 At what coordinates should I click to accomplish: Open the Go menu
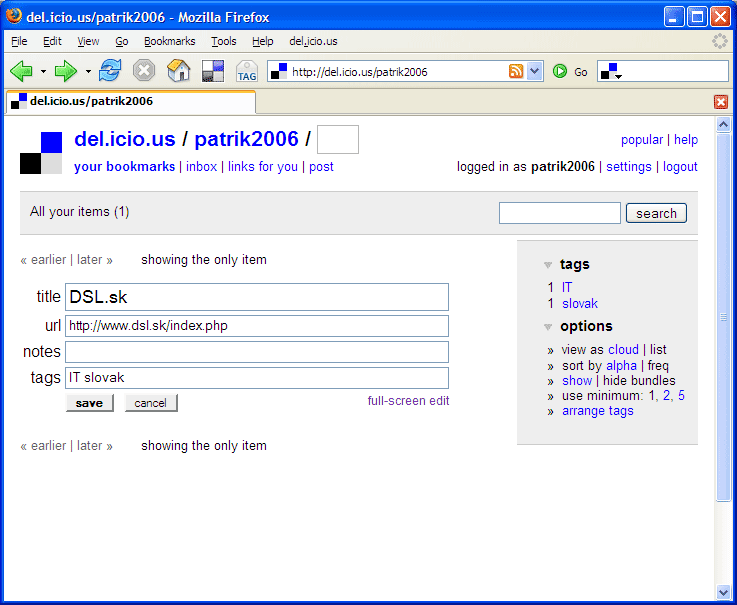tap(122, 41)
